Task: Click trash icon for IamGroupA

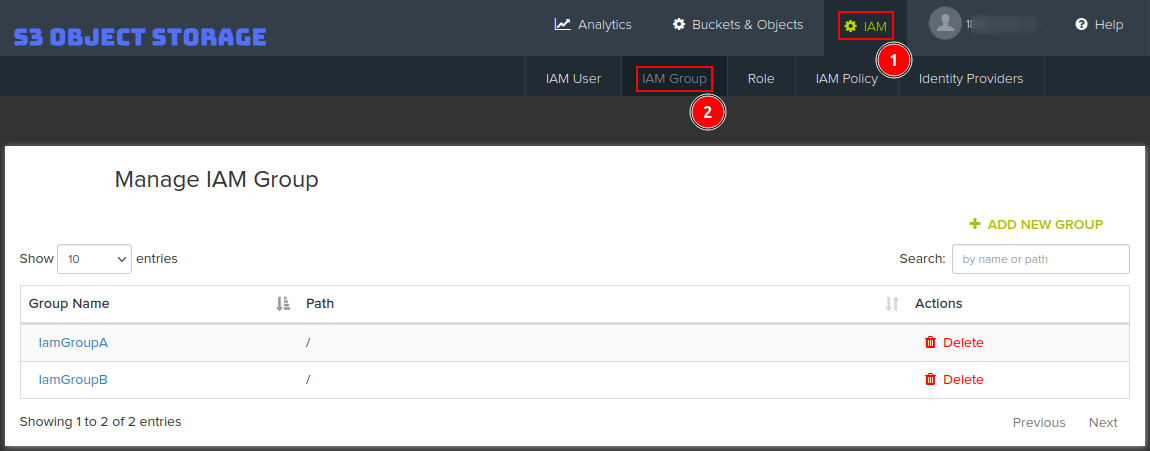Action: tap(930, 342)
